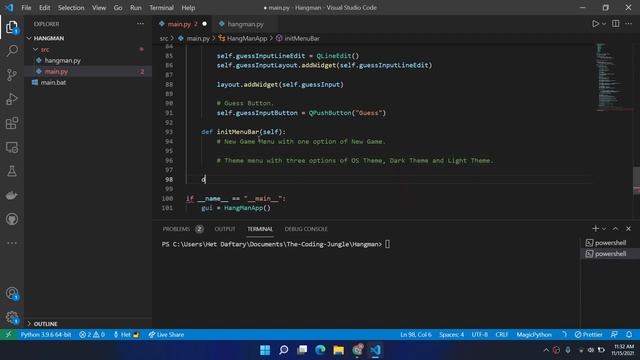Open editor More Actions ellipsis
This screenshot has height=360, width=640.
pos(629,24)
